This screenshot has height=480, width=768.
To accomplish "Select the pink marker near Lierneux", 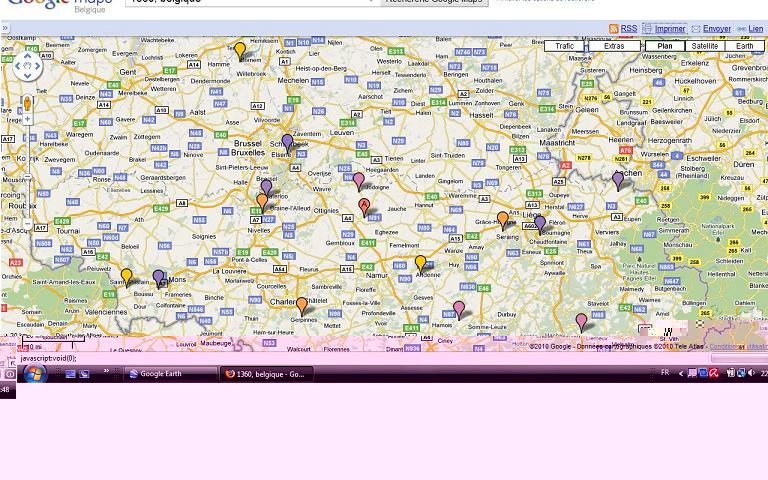I will click(x=581, y=322).
